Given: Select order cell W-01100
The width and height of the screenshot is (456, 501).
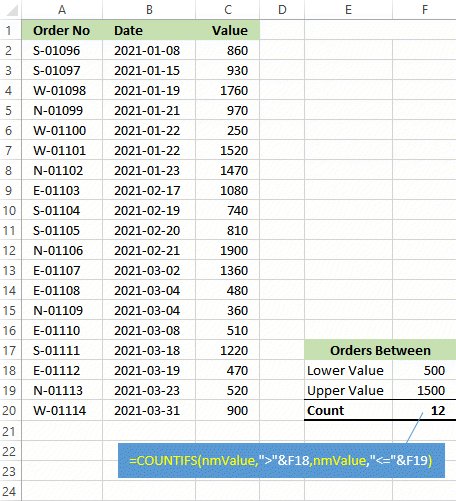Looking at the screenshot, I should tap(62, 130).
